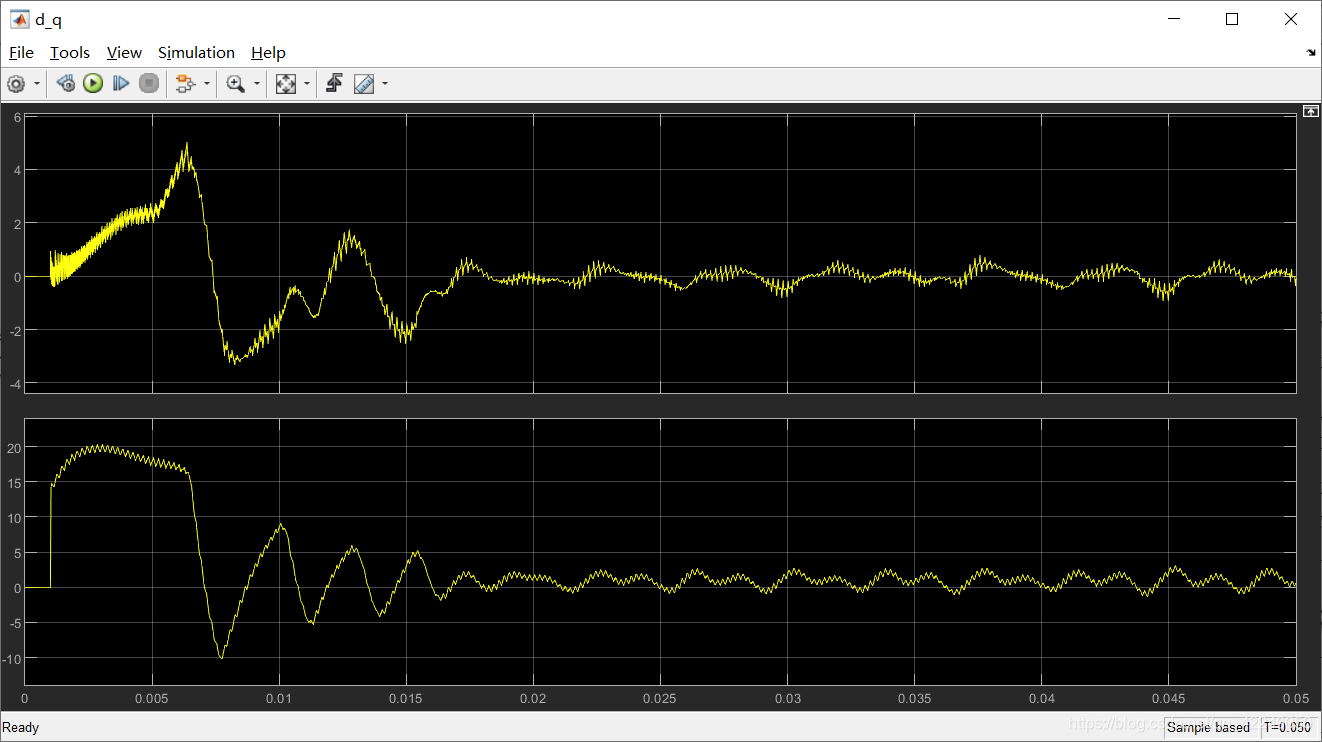
Task: Click the 'd_q' window title text
Action: 48,20
